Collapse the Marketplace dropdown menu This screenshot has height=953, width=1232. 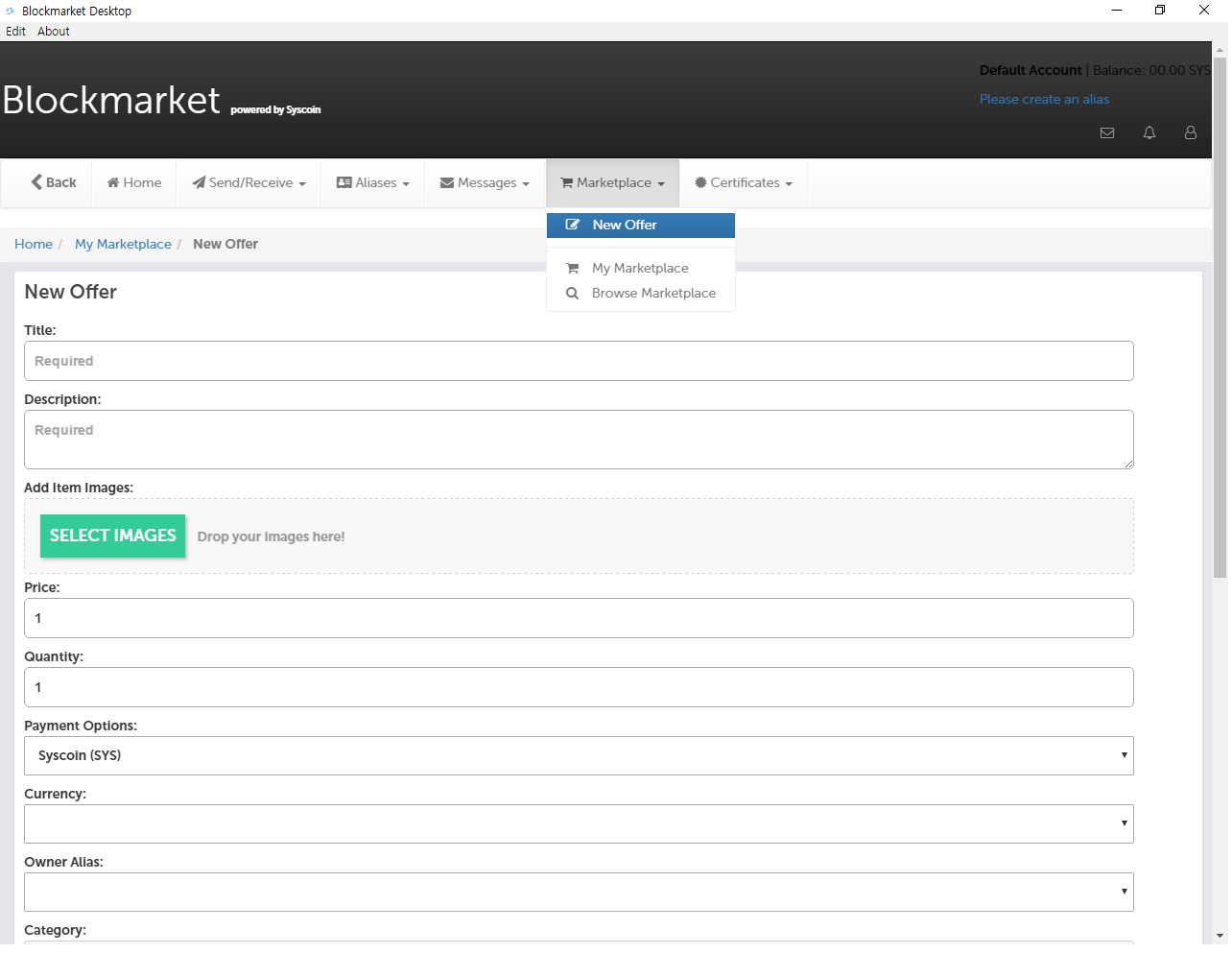click(x=612, y=182)
